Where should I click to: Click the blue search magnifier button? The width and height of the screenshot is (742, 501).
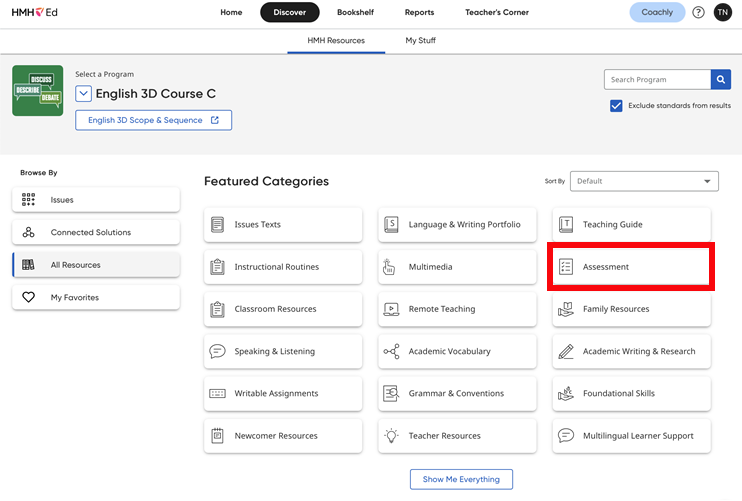[x=721, y=79]
